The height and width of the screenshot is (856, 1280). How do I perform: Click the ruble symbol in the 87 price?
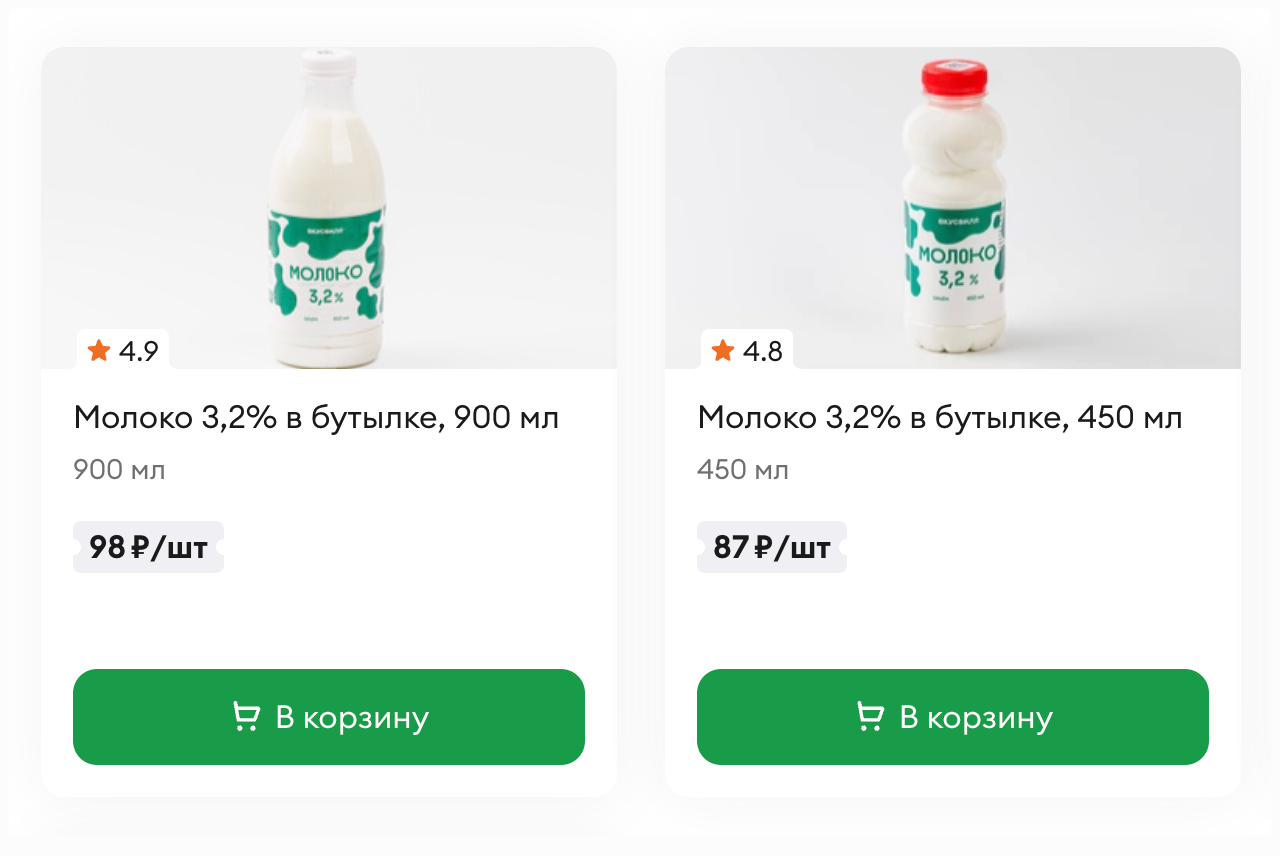(x=762, y=547)
